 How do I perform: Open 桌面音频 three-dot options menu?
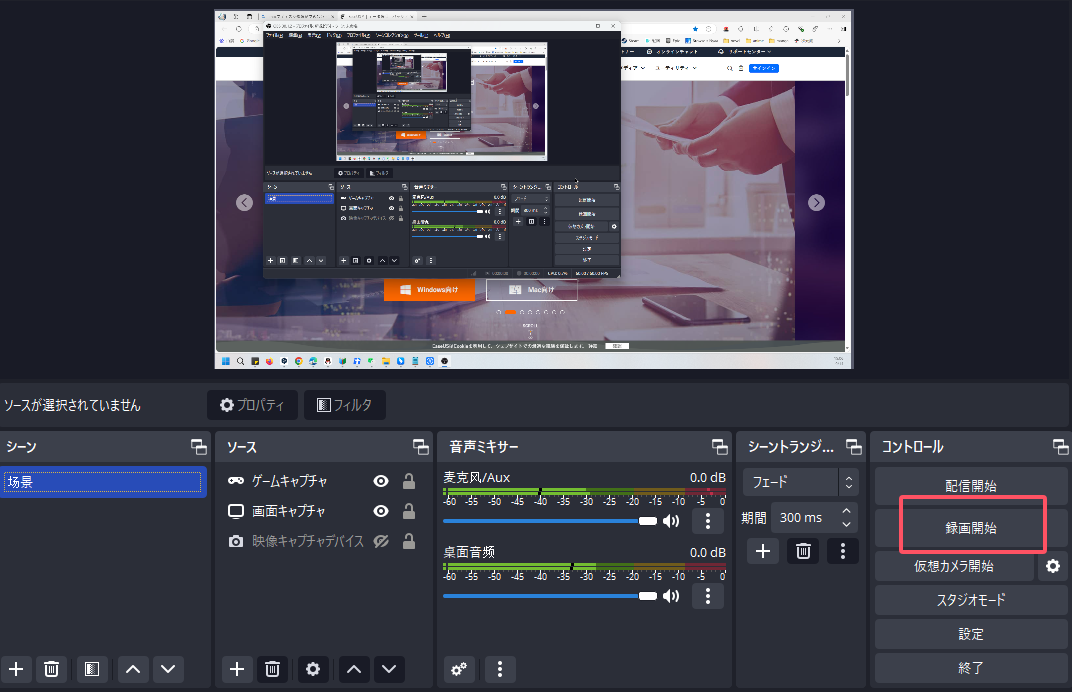[x=708, y=596]
